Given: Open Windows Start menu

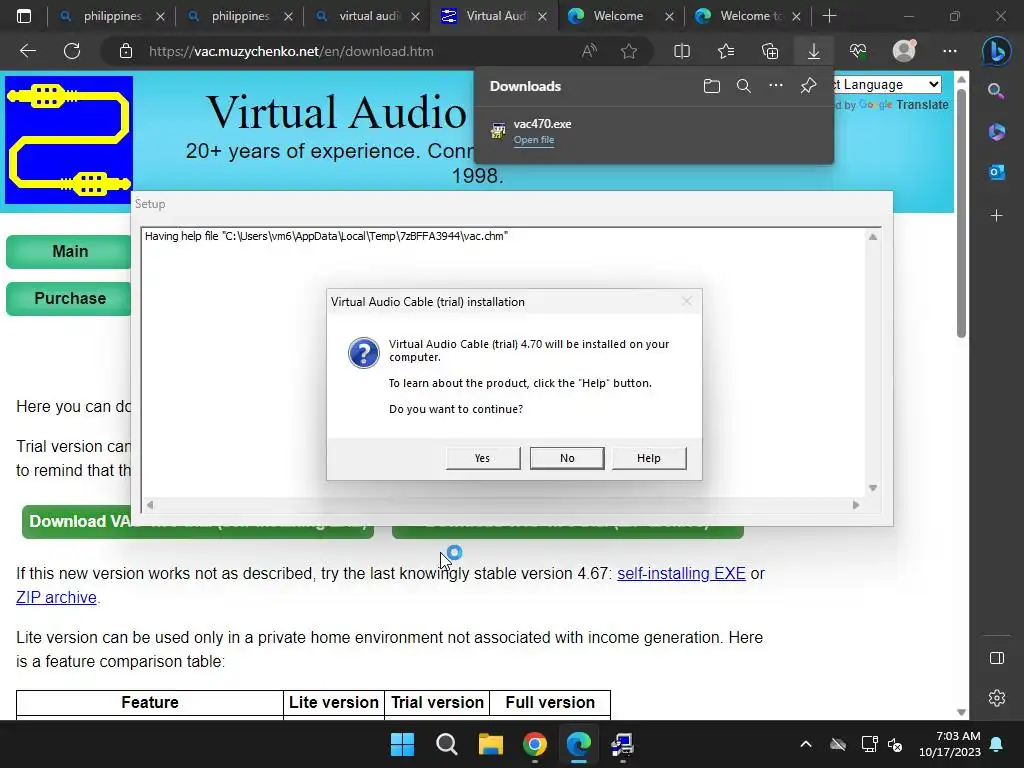Looking at the screenshot, I should point(402,744).
